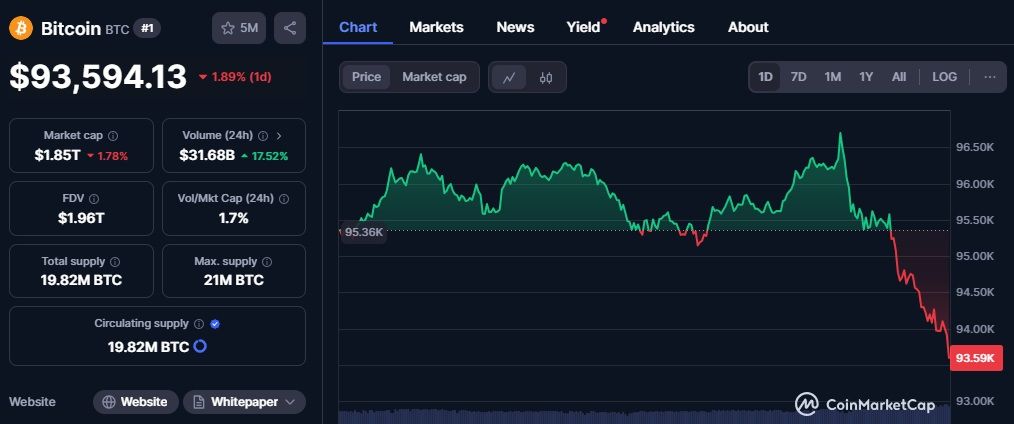Viewport: 1014px width, 424px height.
Task: Click the 93.59K current price label
Action: pyautogui.click(x=975, y=357)
